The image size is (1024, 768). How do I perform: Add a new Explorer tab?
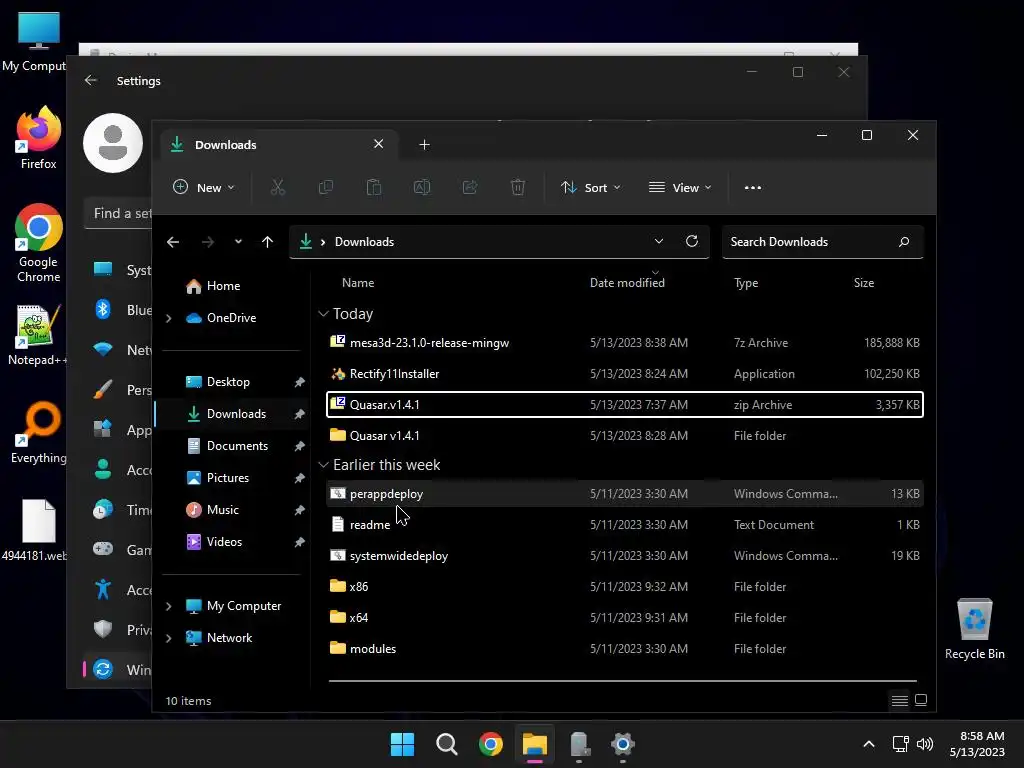point(424,144)
